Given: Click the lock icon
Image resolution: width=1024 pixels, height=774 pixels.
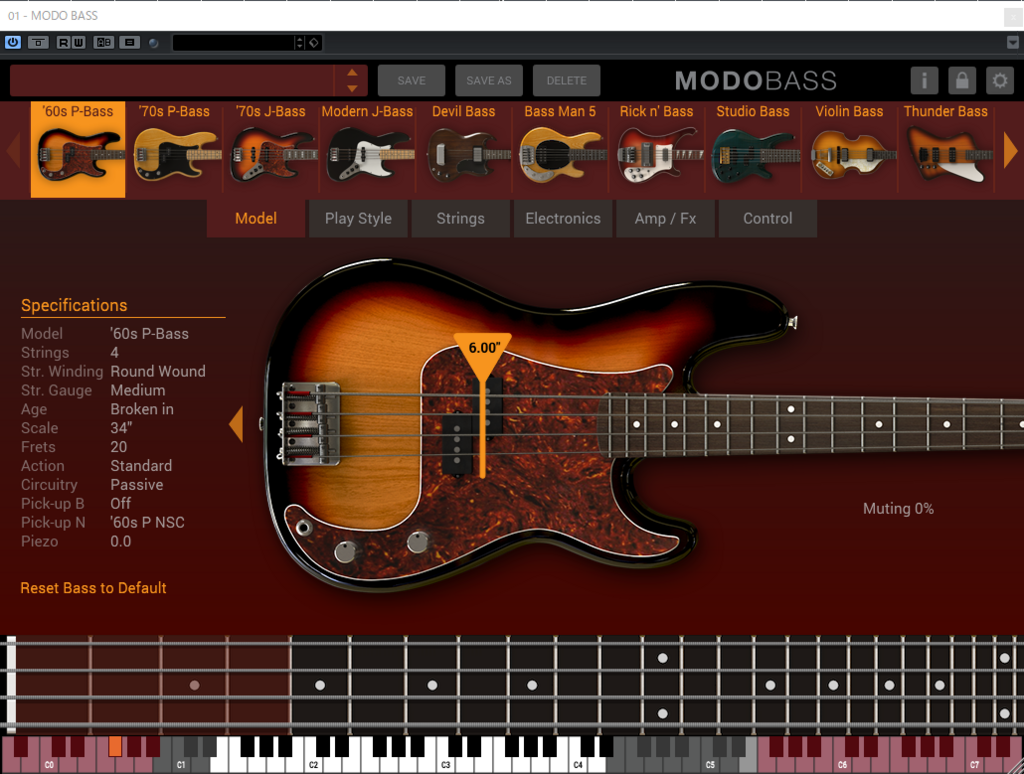Looking at the screenshot, I should click(962, 80).
